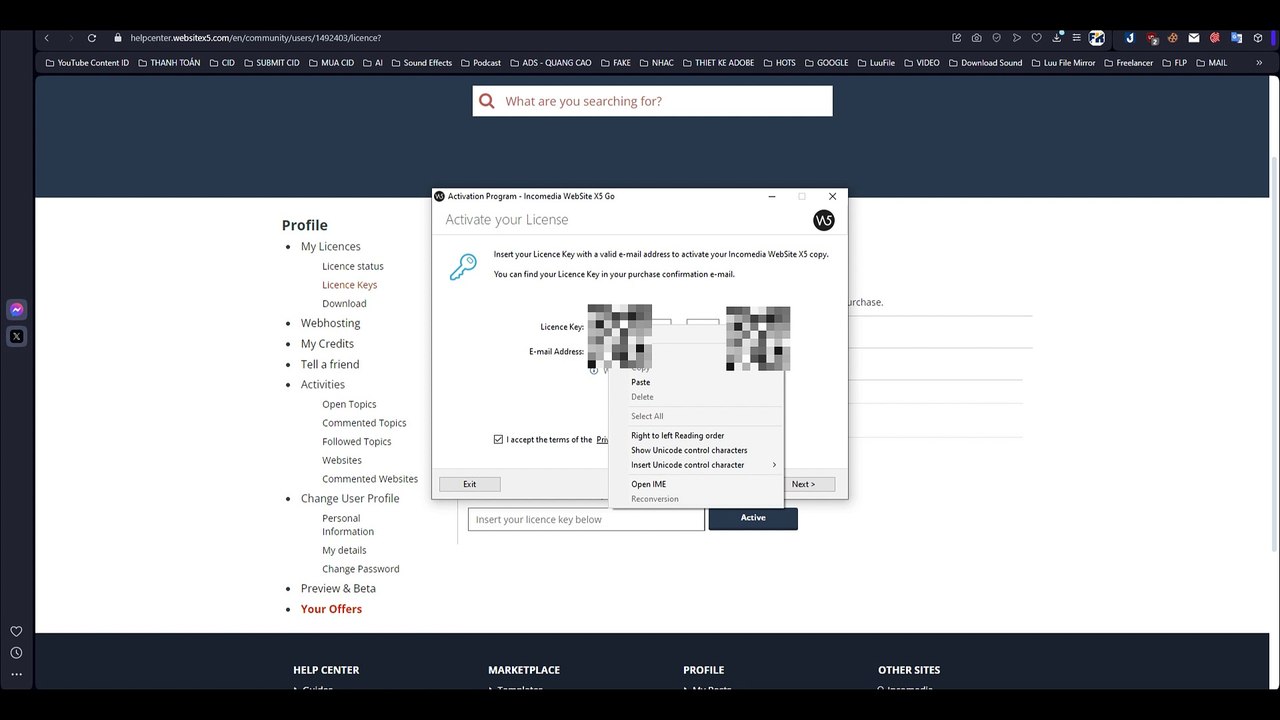Open the Tell a friend link
Image resolution: width=1280 pixels, height=720 pixels.
(x=330, y=364)
